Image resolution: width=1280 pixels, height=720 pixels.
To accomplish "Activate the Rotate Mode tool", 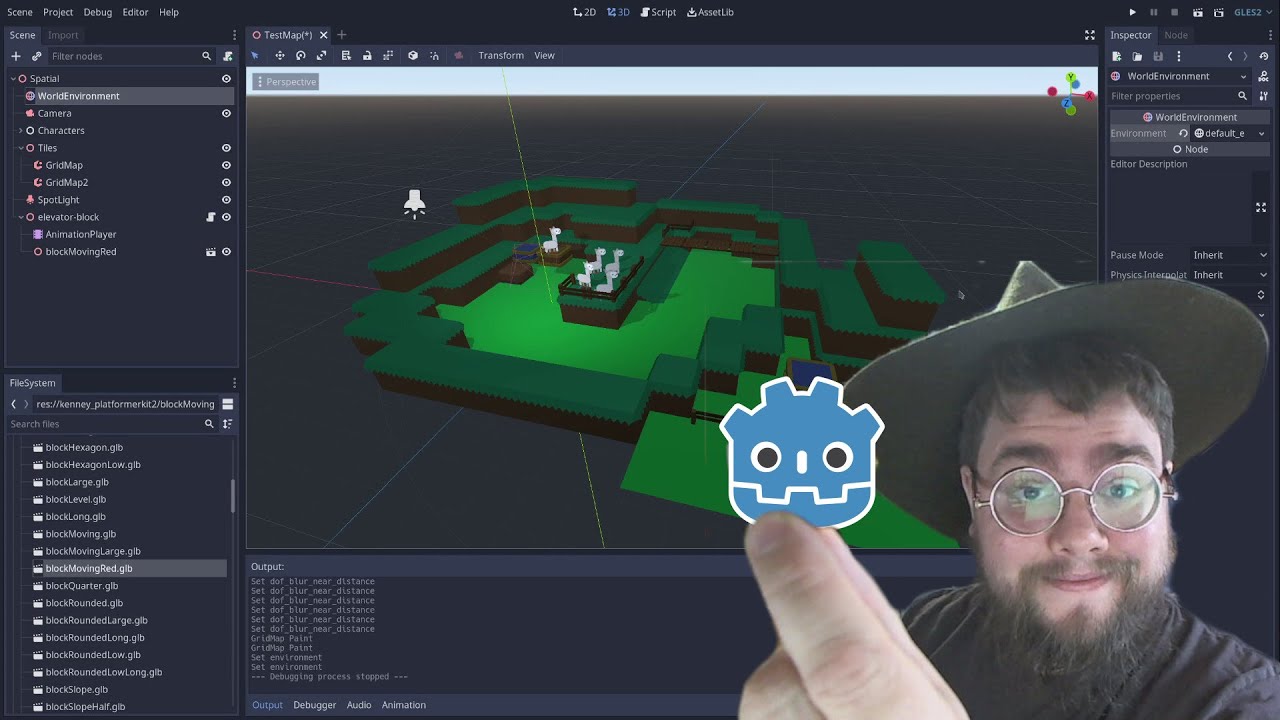I will pos(300,55).
